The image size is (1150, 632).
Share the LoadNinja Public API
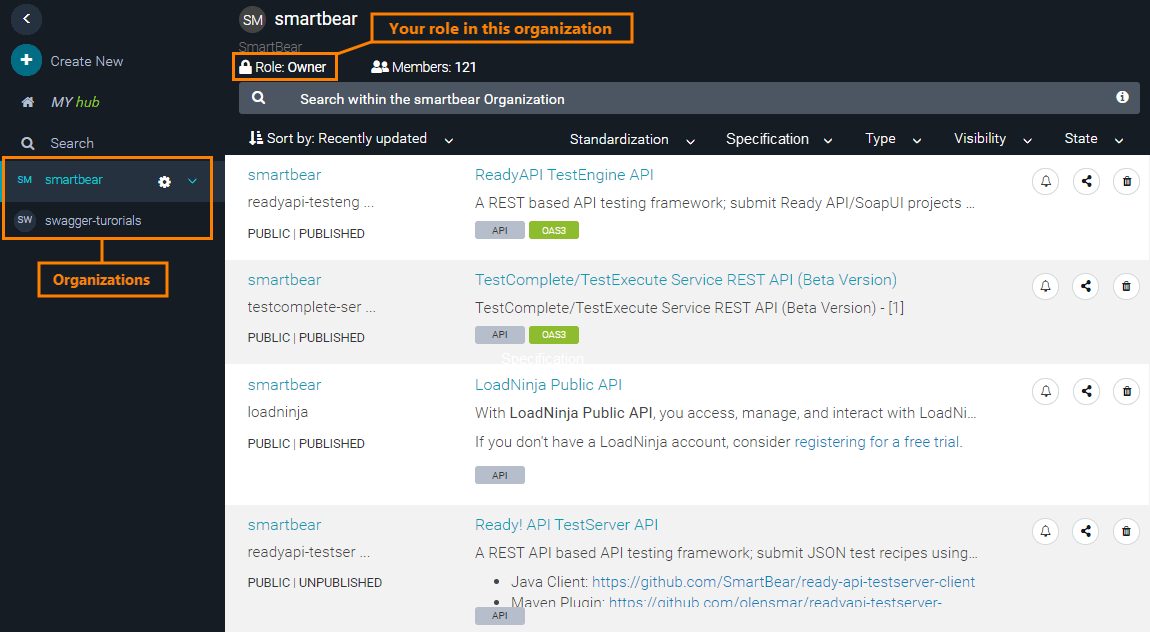1086,391
